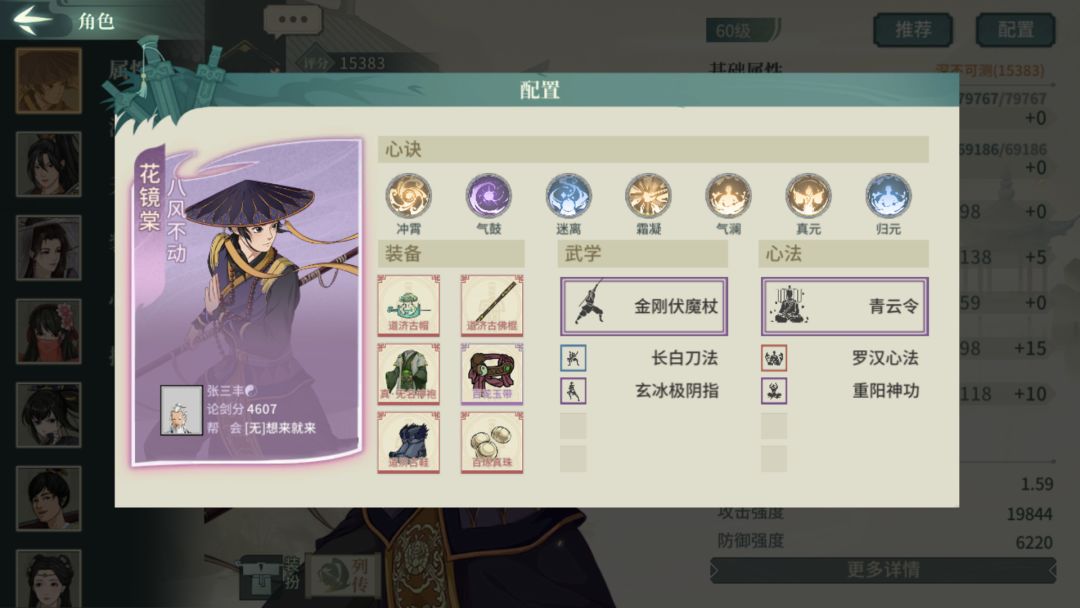Viewport: 1080px width, 608px height.
Task: Open the 推荐 tab button
Action: pos(913,30)
